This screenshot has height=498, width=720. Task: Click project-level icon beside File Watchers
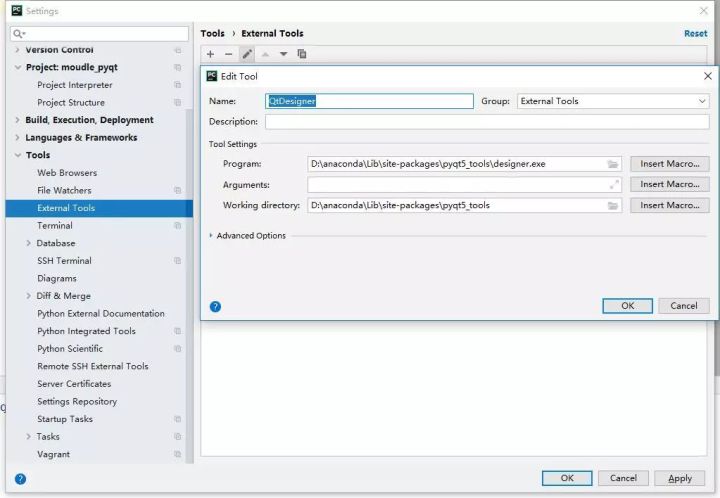178,190
